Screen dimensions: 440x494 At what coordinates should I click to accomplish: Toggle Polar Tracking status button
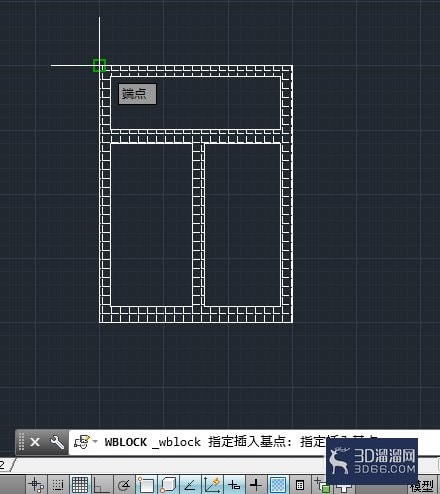[x=124, y=485]
